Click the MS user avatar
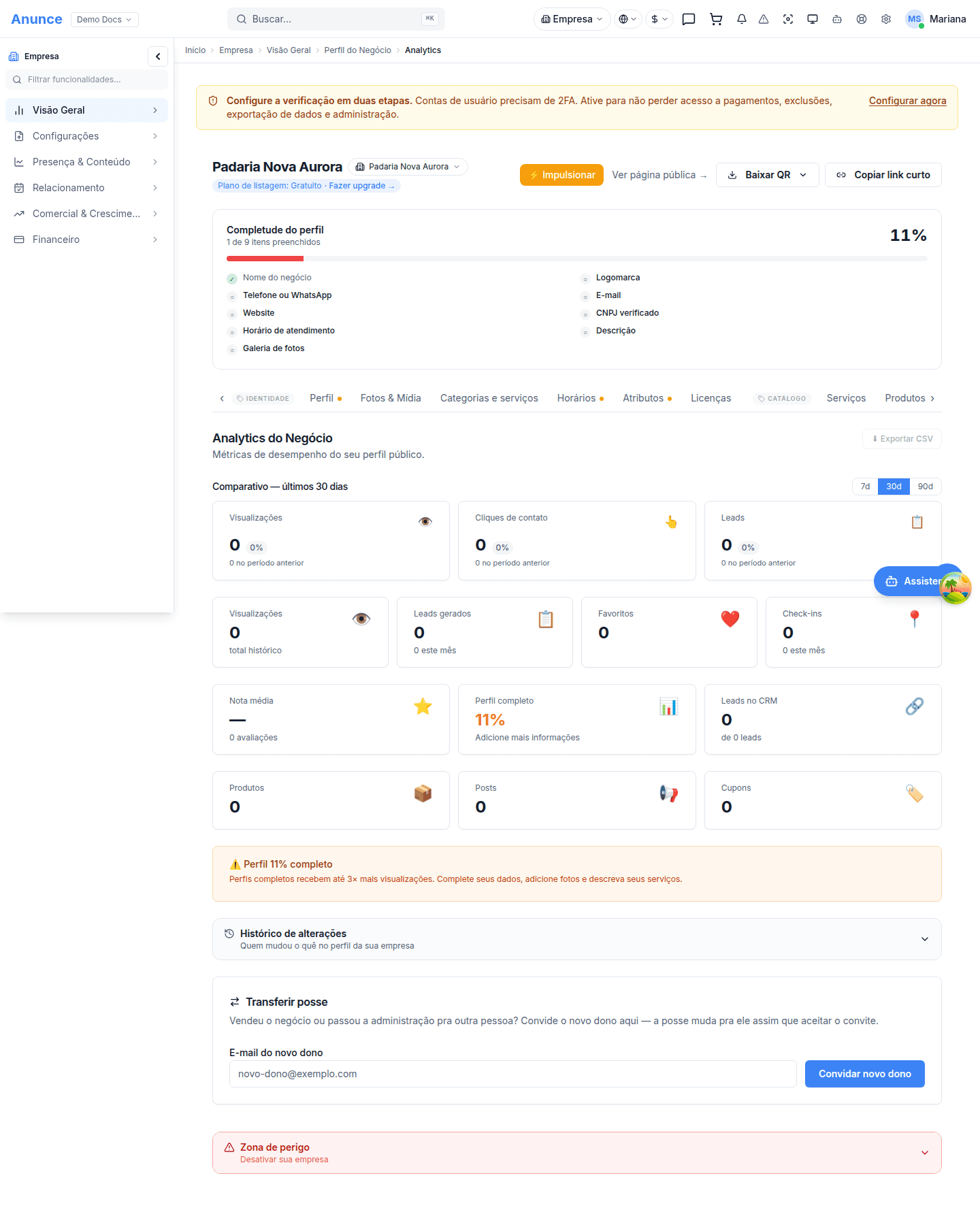980x1212 pixels. click(x=915, y=19)
